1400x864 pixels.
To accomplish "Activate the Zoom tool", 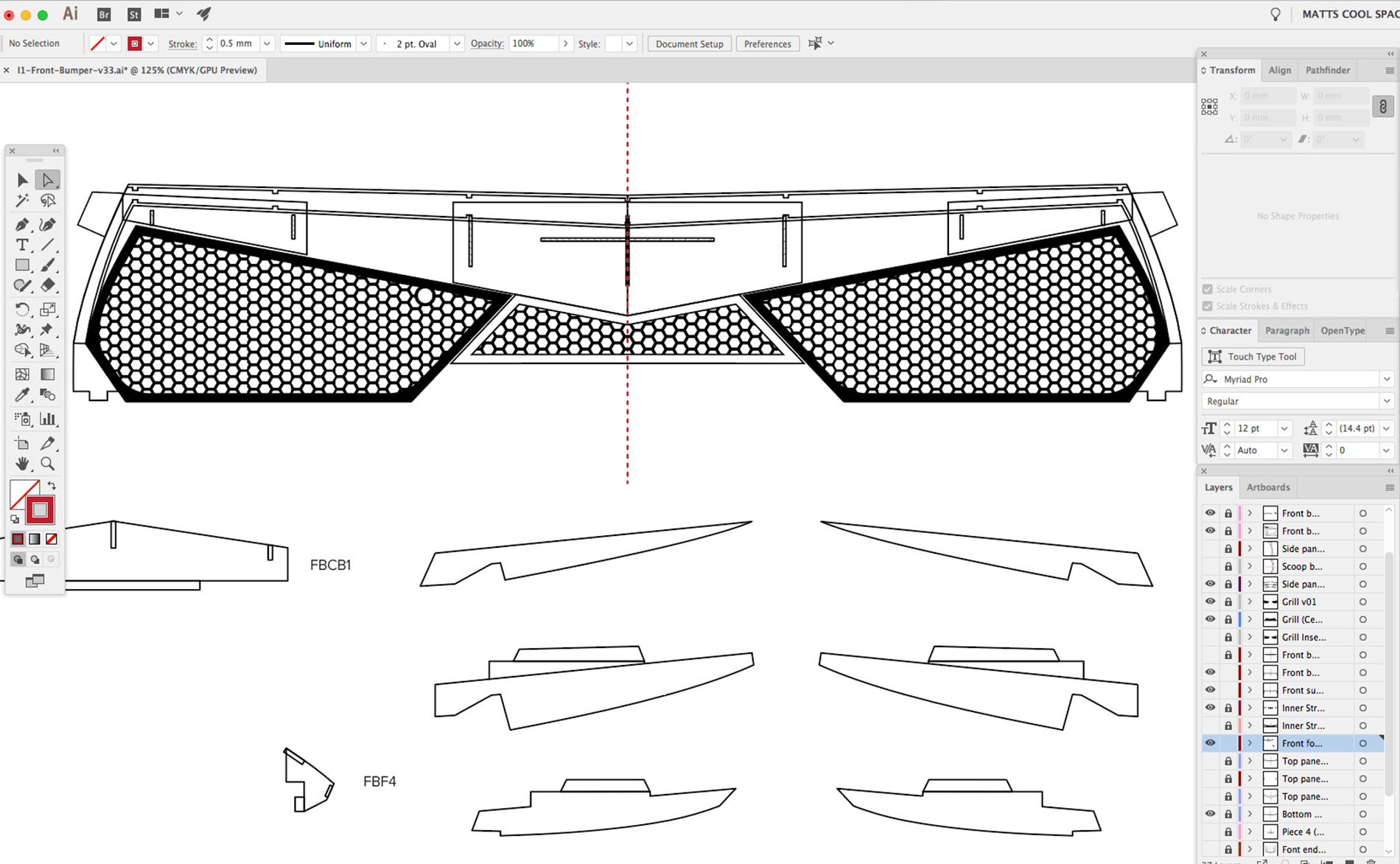I will pyautogui.click(x=48, y=464).
